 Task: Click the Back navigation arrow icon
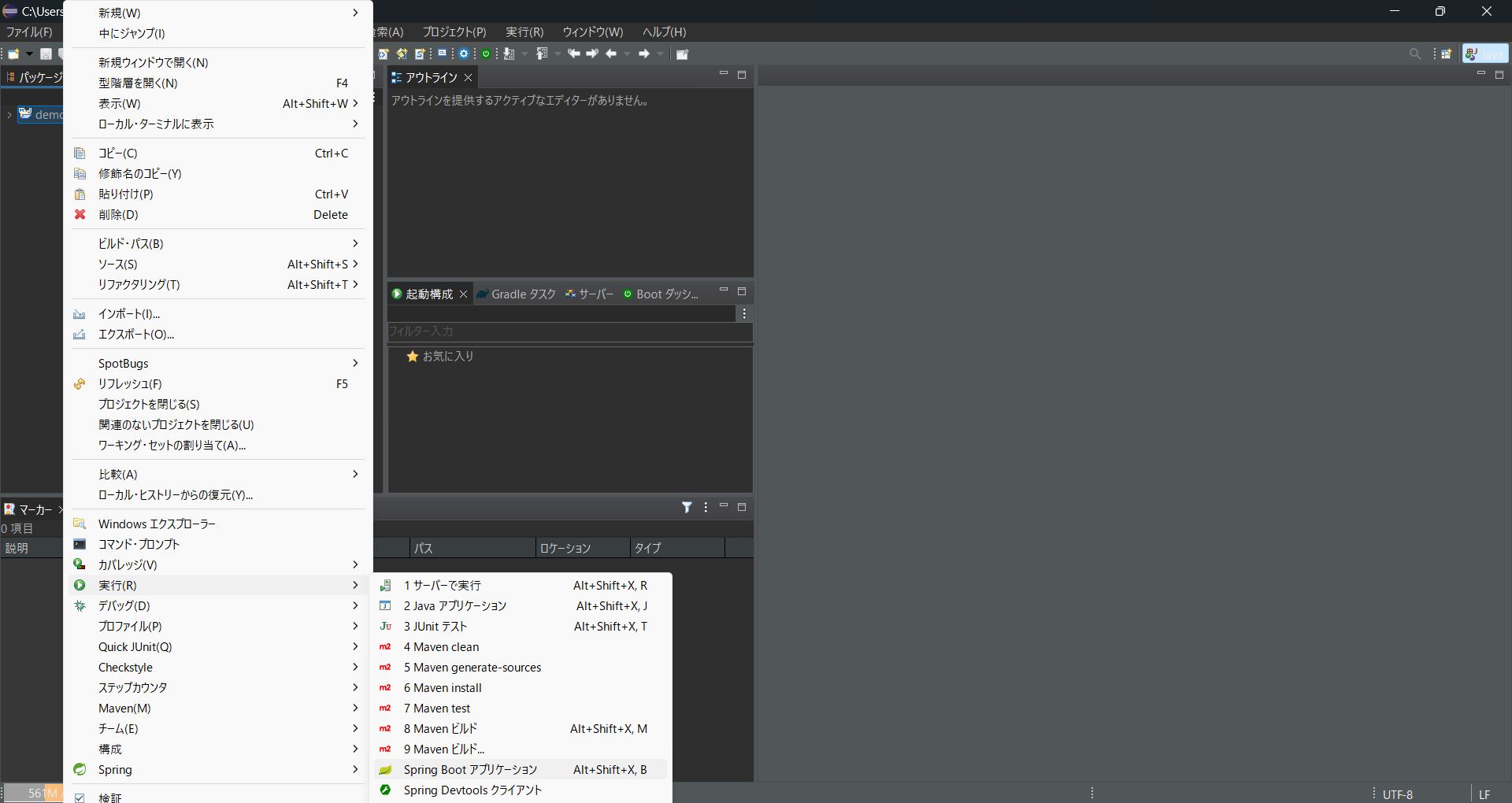tap(611, 54)
